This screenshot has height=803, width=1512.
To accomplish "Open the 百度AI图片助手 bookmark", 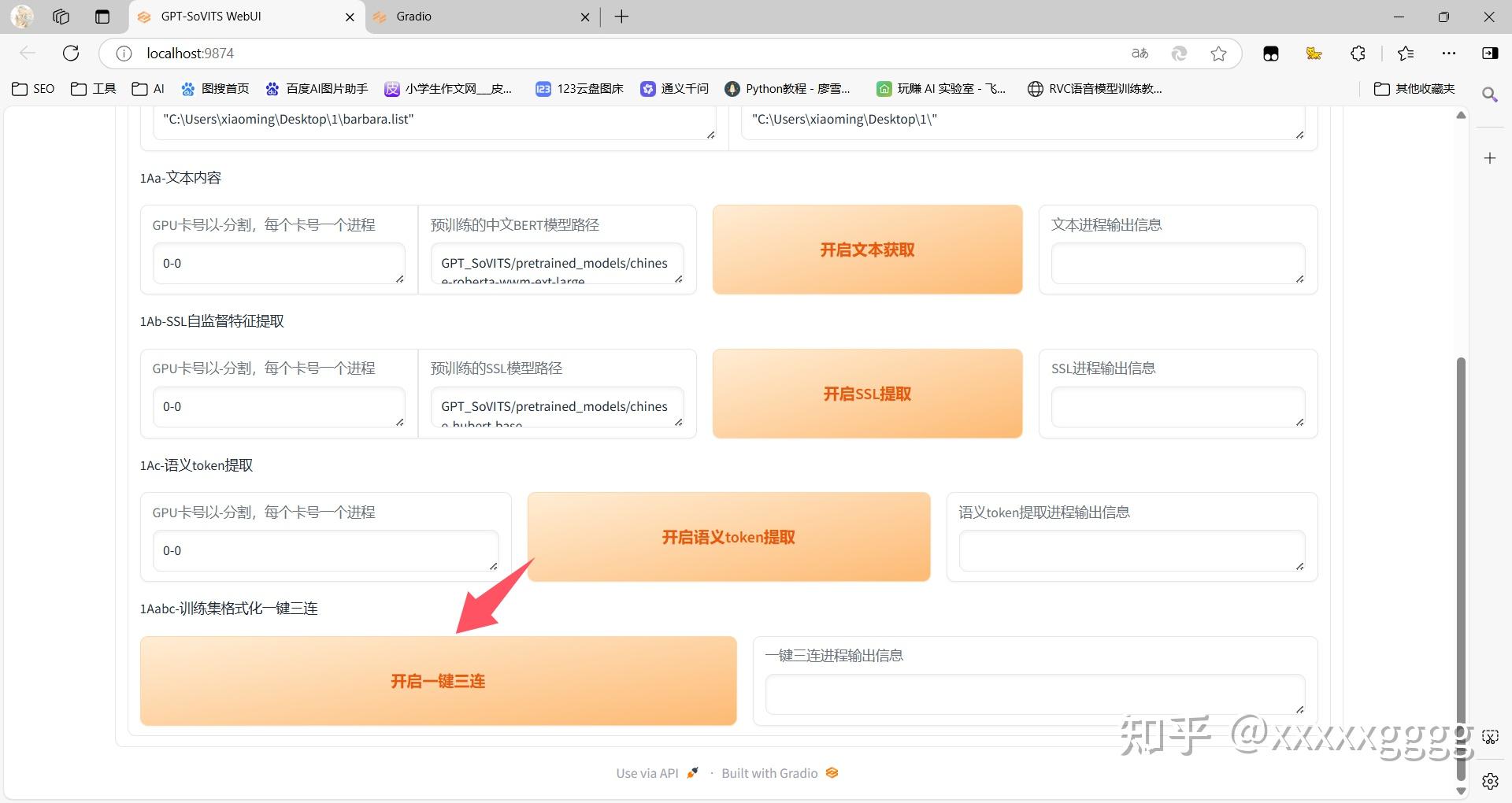I will (x=315, y=88).
